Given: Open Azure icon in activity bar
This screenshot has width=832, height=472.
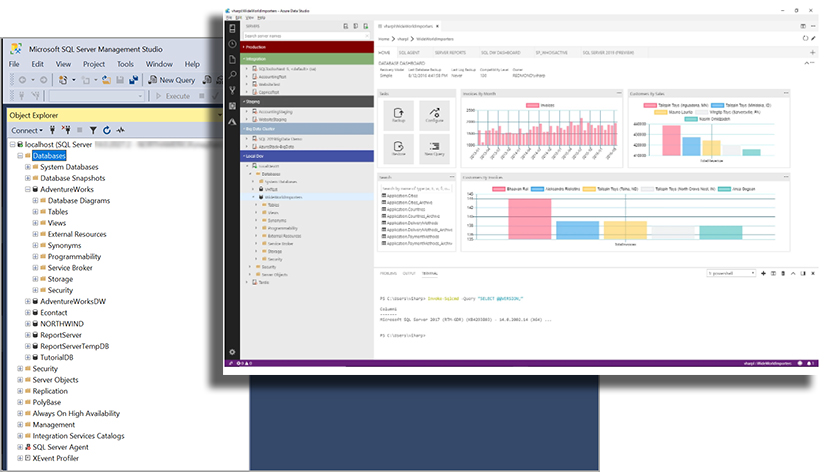Looking at the screenshot, I should [232, 121].
